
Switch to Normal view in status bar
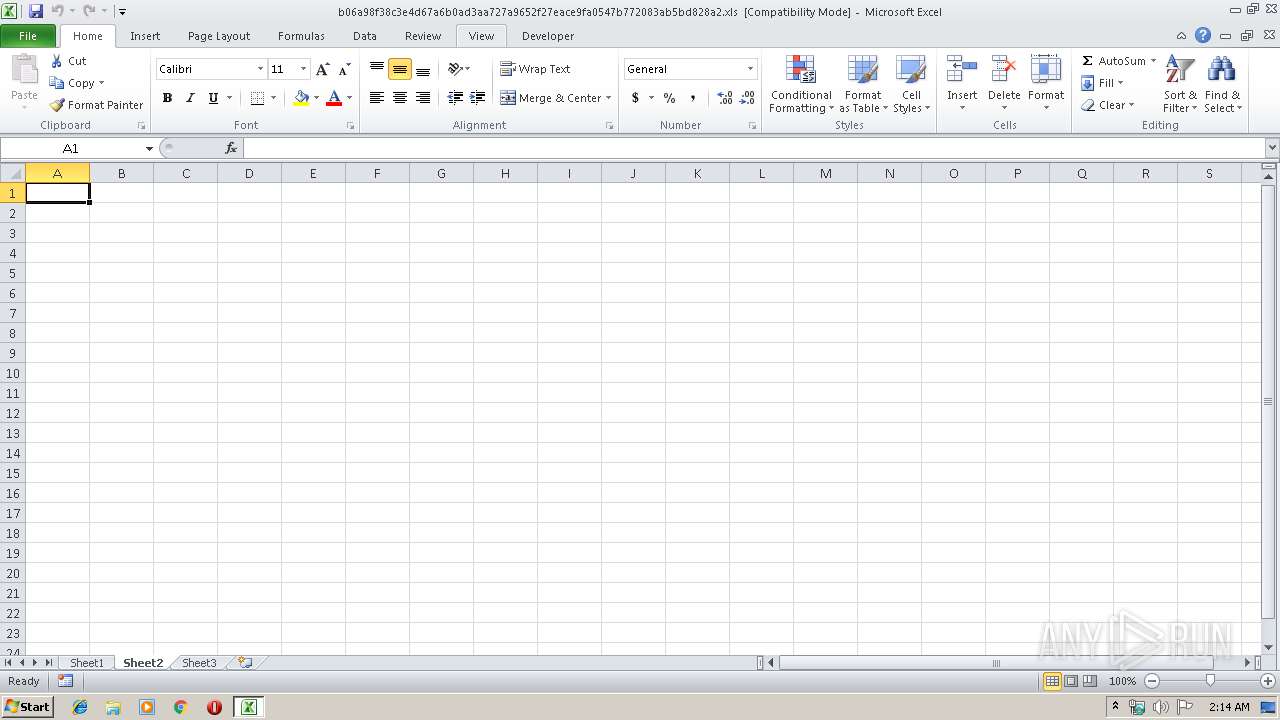[x=1052, y=681]
